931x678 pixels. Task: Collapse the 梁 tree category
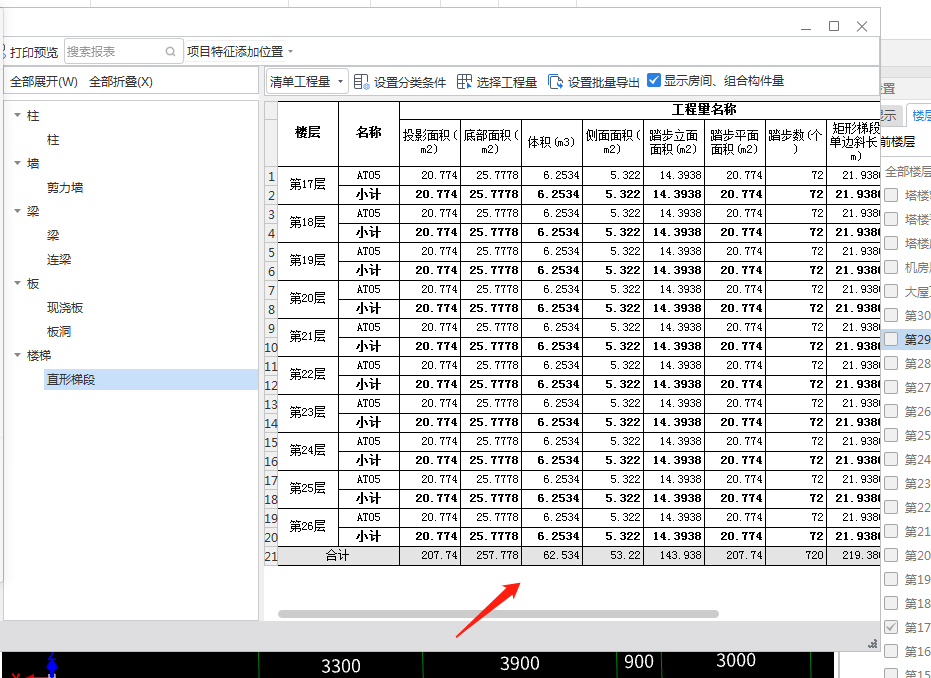coord(18,211)
